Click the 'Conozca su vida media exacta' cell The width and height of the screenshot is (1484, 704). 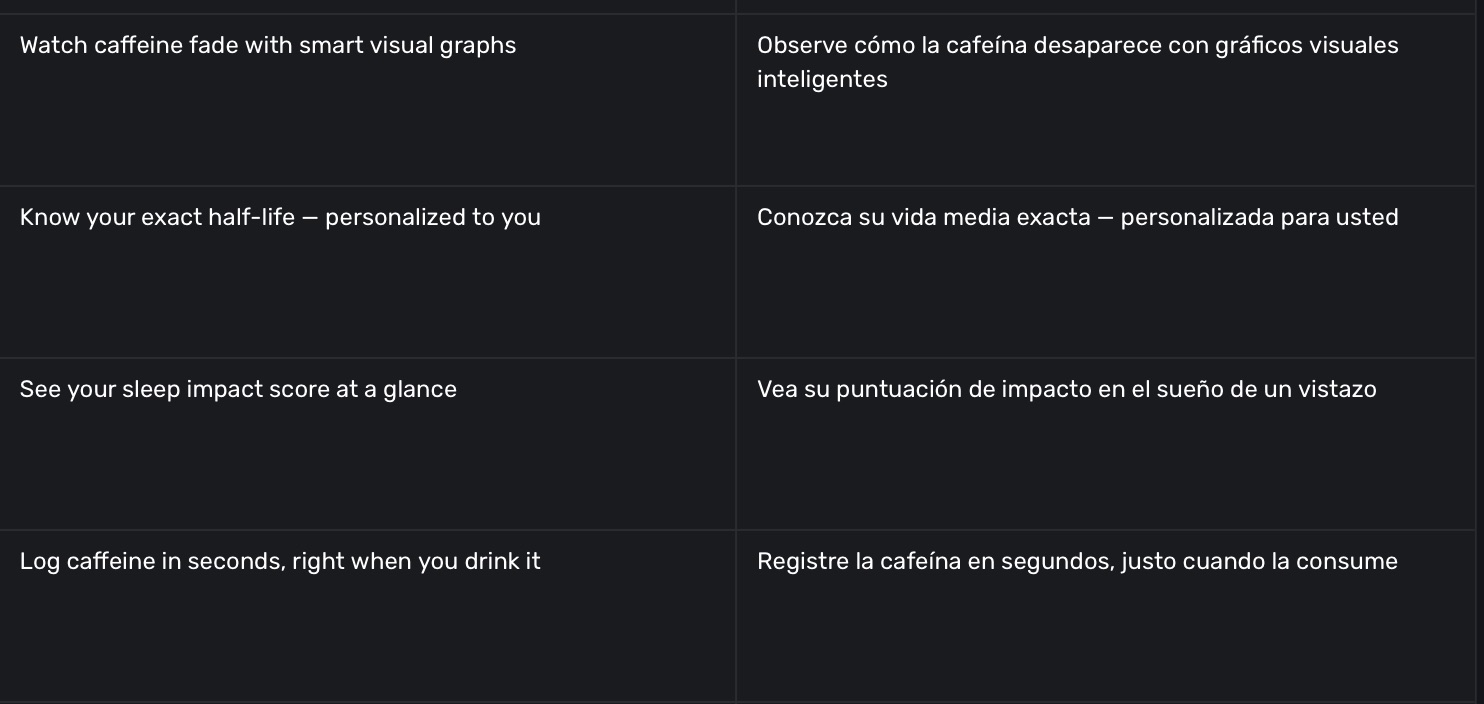(1077, 218)
